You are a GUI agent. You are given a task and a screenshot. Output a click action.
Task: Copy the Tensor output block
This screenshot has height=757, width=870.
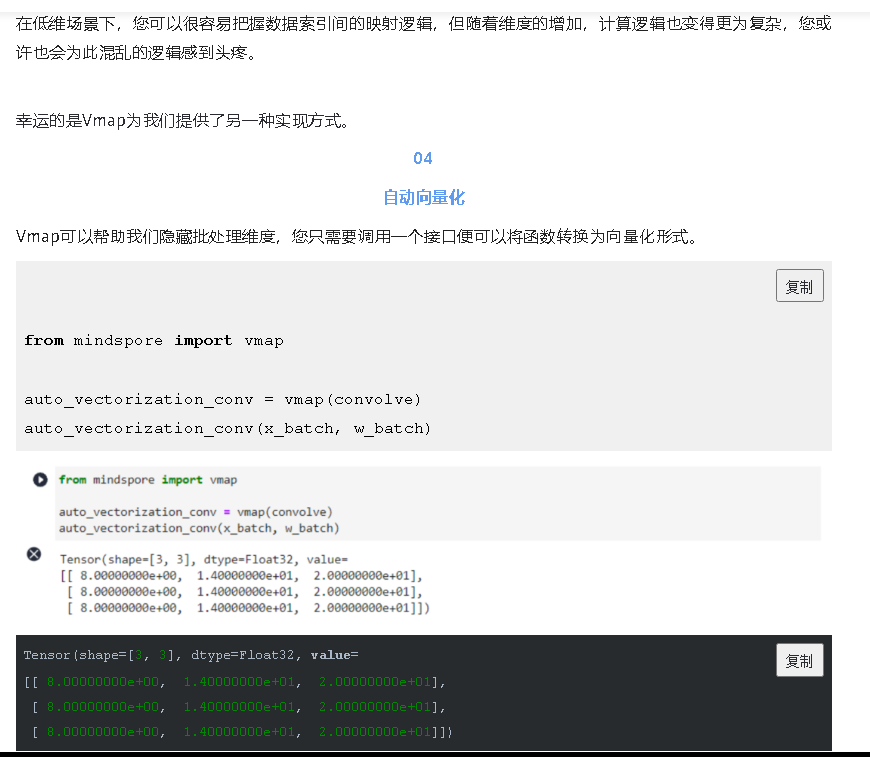tap(799, 660)
